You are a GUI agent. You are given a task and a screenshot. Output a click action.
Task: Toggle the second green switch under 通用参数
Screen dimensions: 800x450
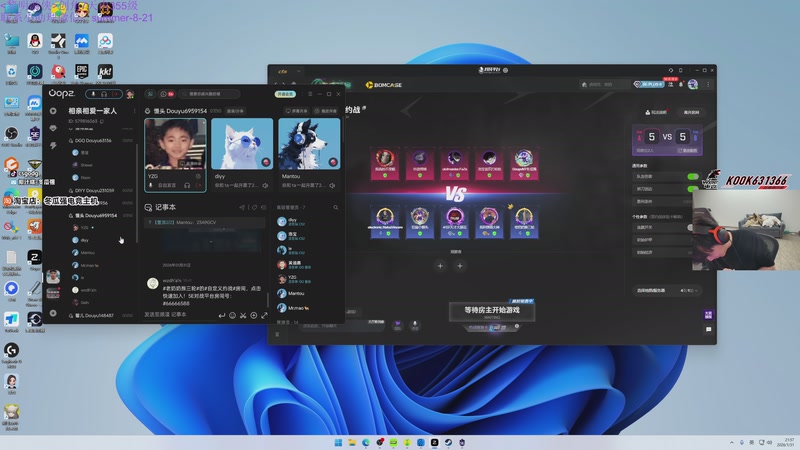tap(693, 189)
